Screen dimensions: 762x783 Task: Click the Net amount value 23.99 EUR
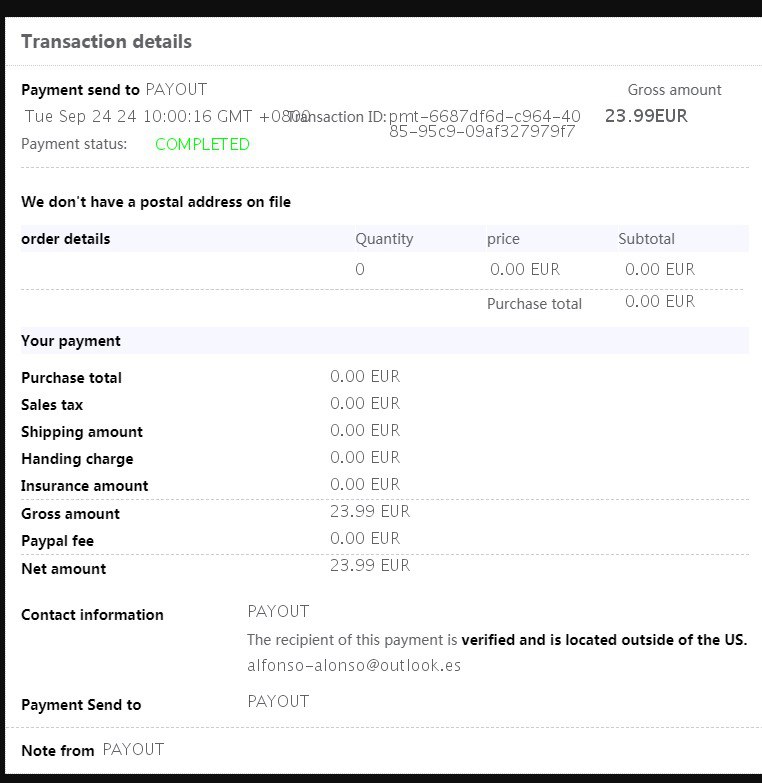click(x=370, y=565)
